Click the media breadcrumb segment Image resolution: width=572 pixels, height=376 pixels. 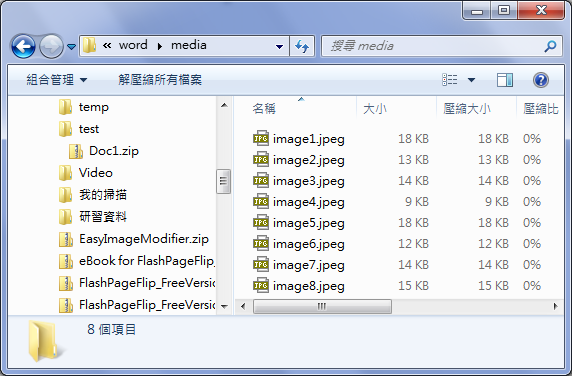tap(189, 45)
